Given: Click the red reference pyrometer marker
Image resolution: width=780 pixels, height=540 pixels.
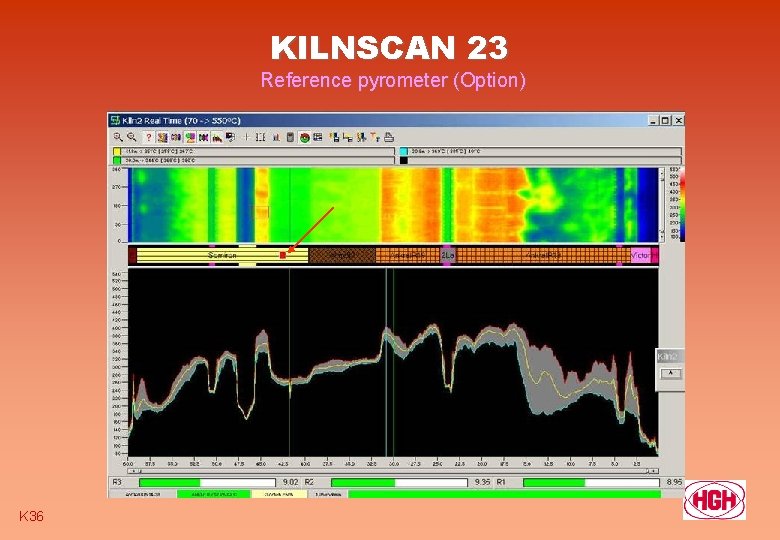Looking at the screenshot, I should [x=283, y=255].
